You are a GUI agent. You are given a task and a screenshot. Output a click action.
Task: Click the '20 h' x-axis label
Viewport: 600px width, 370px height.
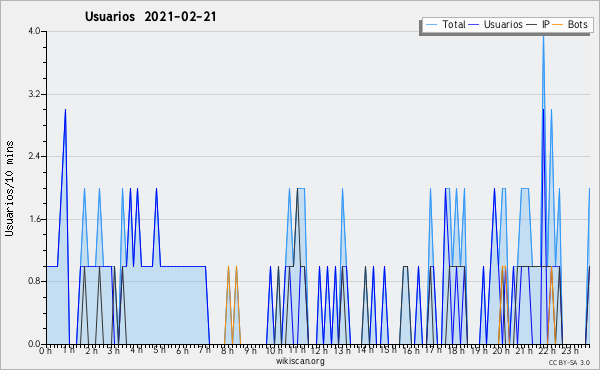click(502, 351)
